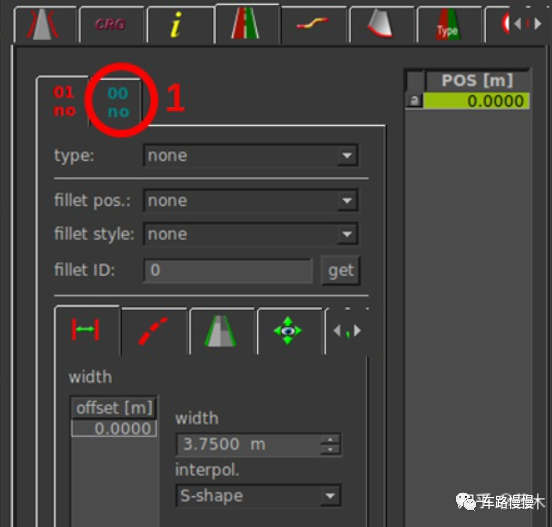This screenshot has height=527, width=552.
Task: Toggle the green arrows eye visibility tab
Action: 288,331
